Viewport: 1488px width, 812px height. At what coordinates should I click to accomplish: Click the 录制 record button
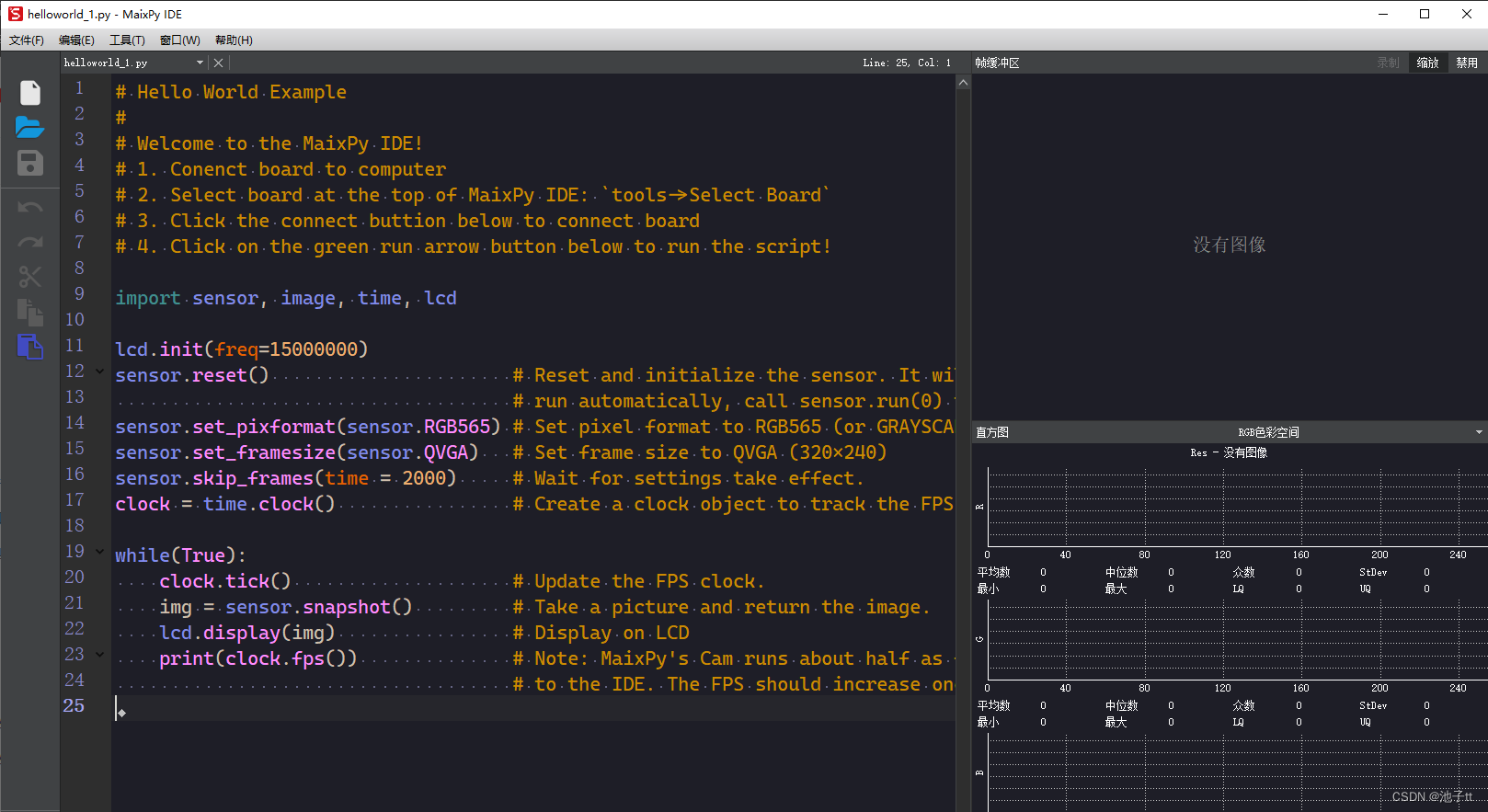1388,63
